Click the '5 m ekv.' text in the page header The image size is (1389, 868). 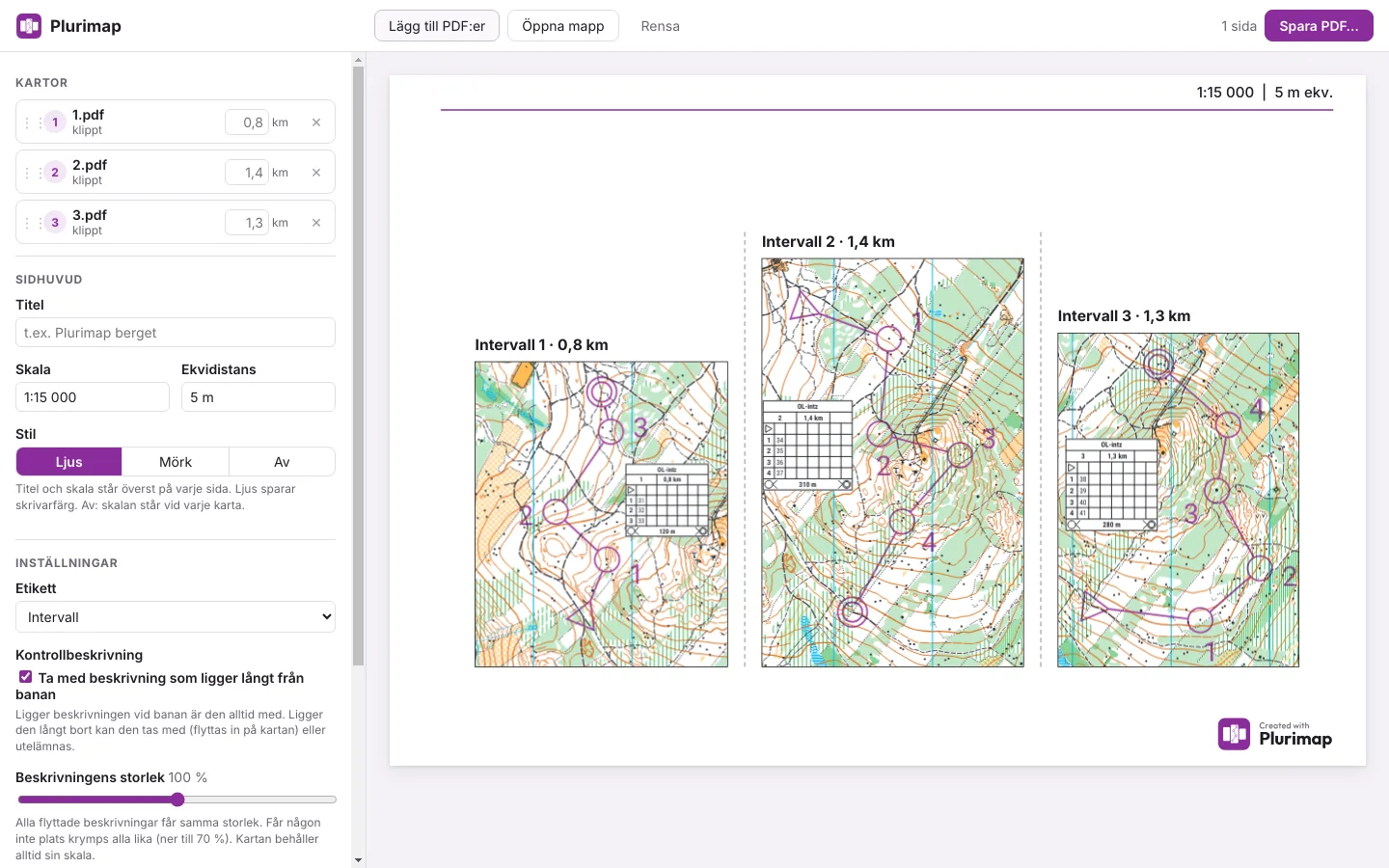tap(1303, 93)
